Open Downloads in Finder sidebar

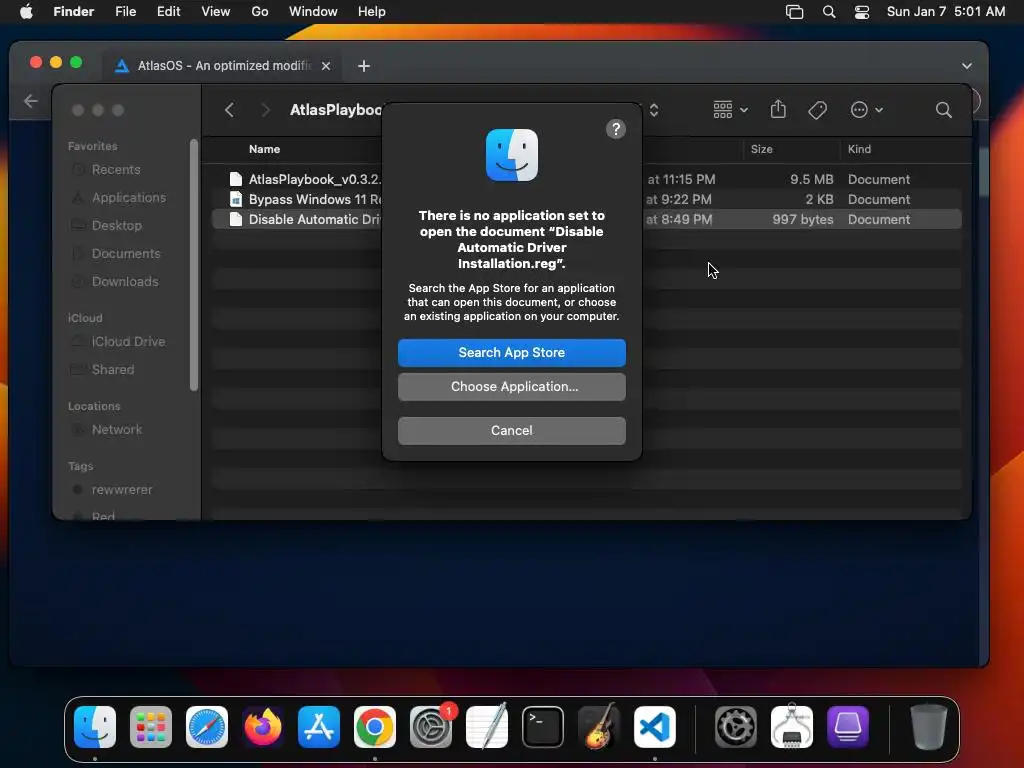[125, 281]
